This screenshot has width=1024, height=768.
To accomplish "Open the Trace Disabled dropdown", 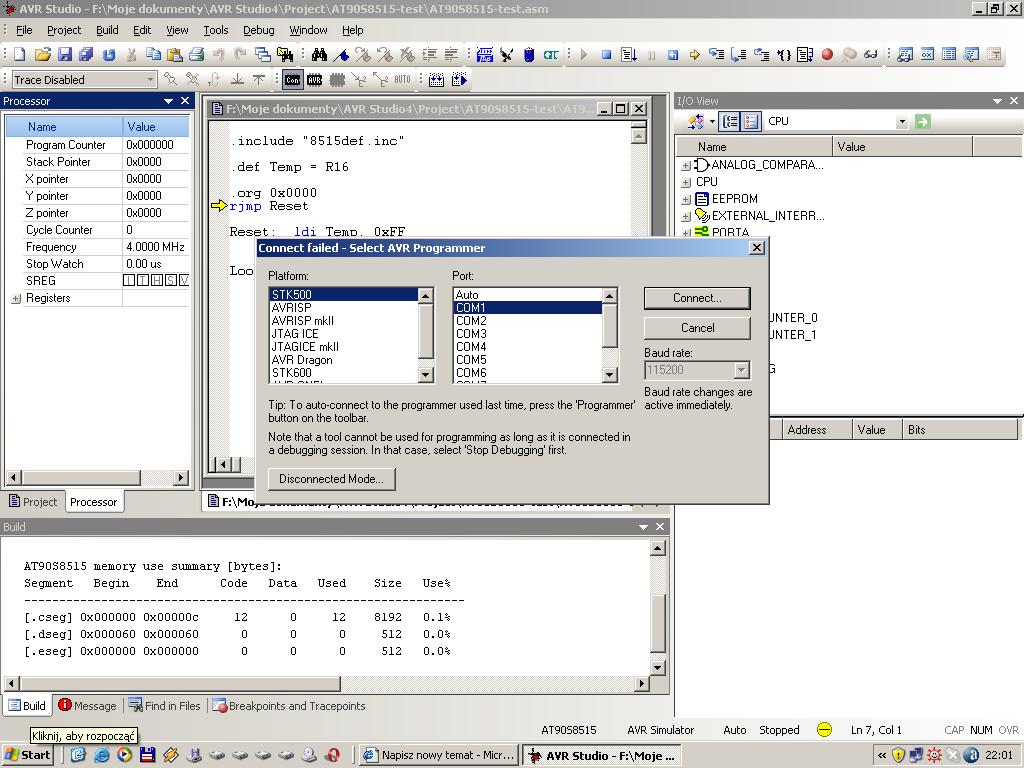I will coord(151,80).
